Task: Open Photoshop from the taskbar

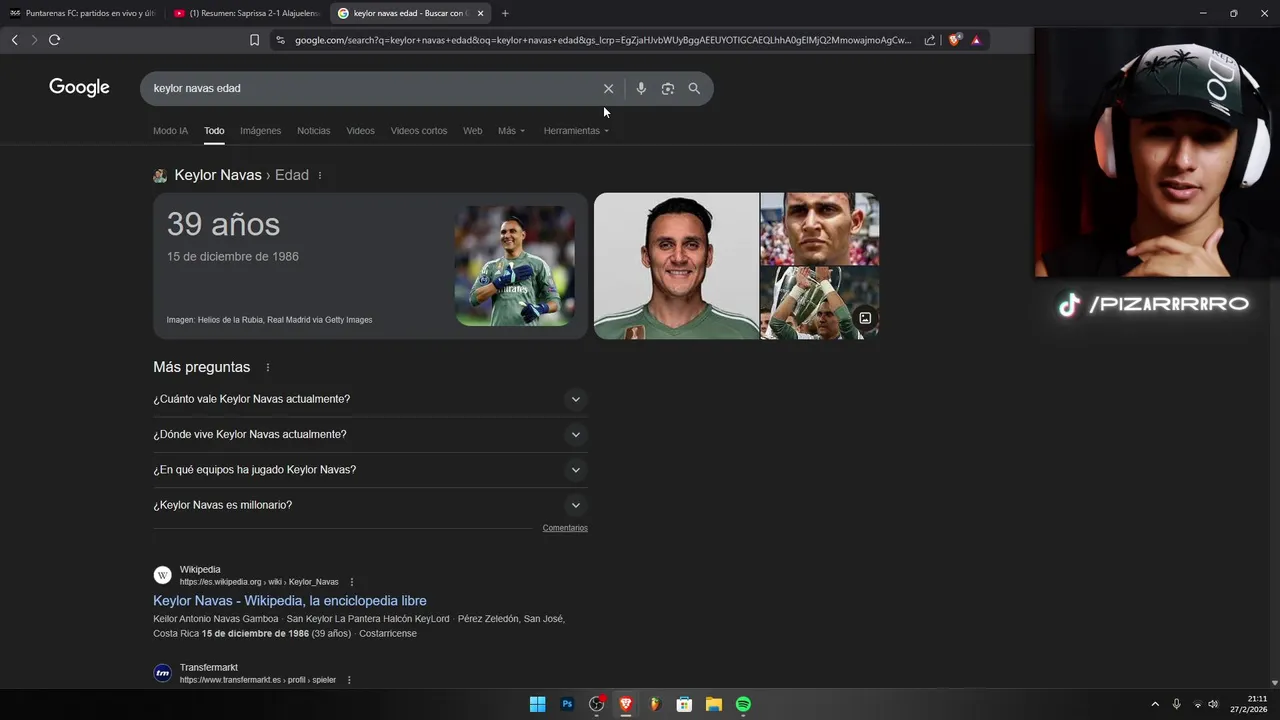Action: pyautogui.click(x=567, y=704)
